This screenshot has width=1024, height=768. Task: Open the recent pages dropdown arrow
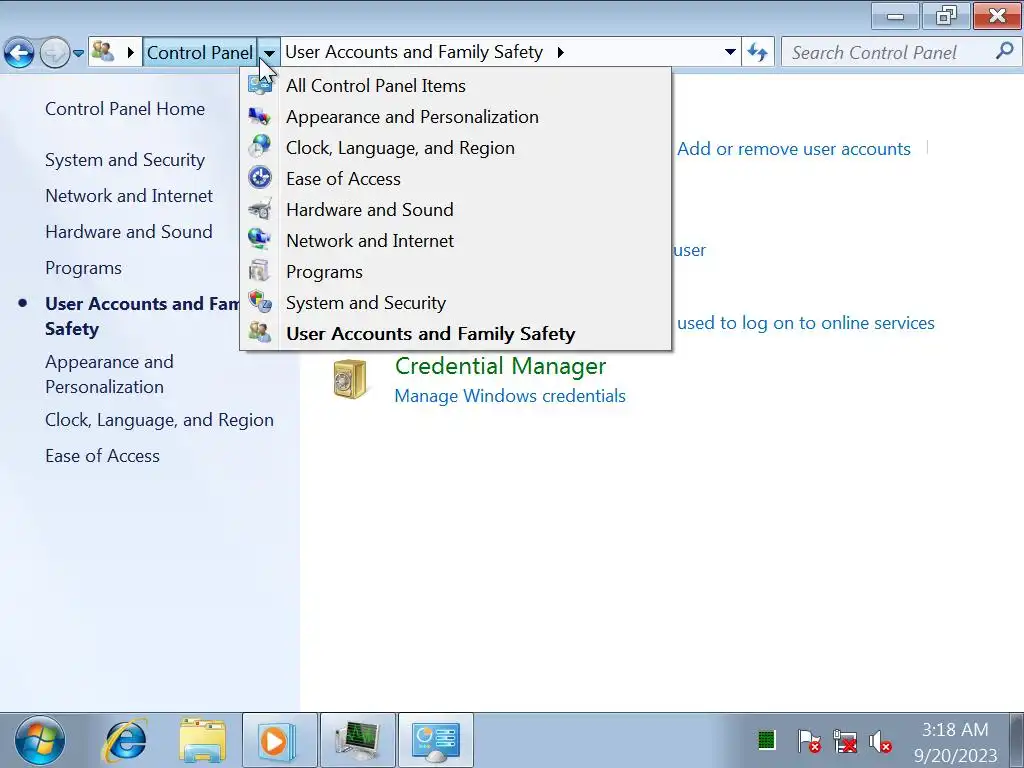coord(78,53)
